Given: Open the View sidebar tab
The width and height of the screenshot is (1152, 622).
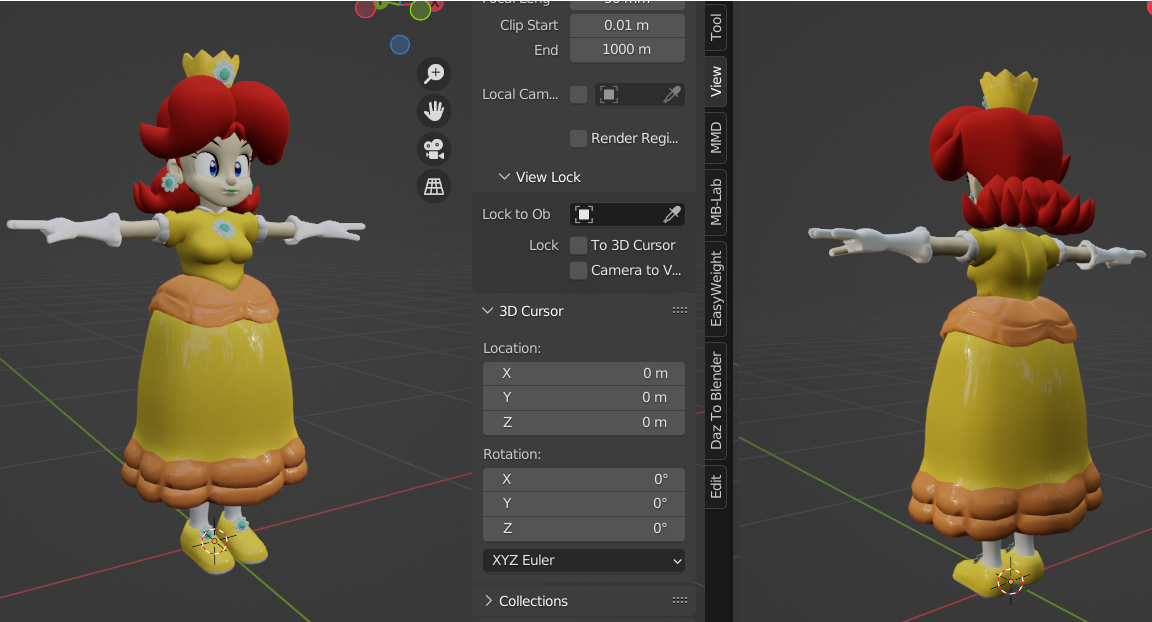Looking at the screenshot, I should (x=716, y=82).
